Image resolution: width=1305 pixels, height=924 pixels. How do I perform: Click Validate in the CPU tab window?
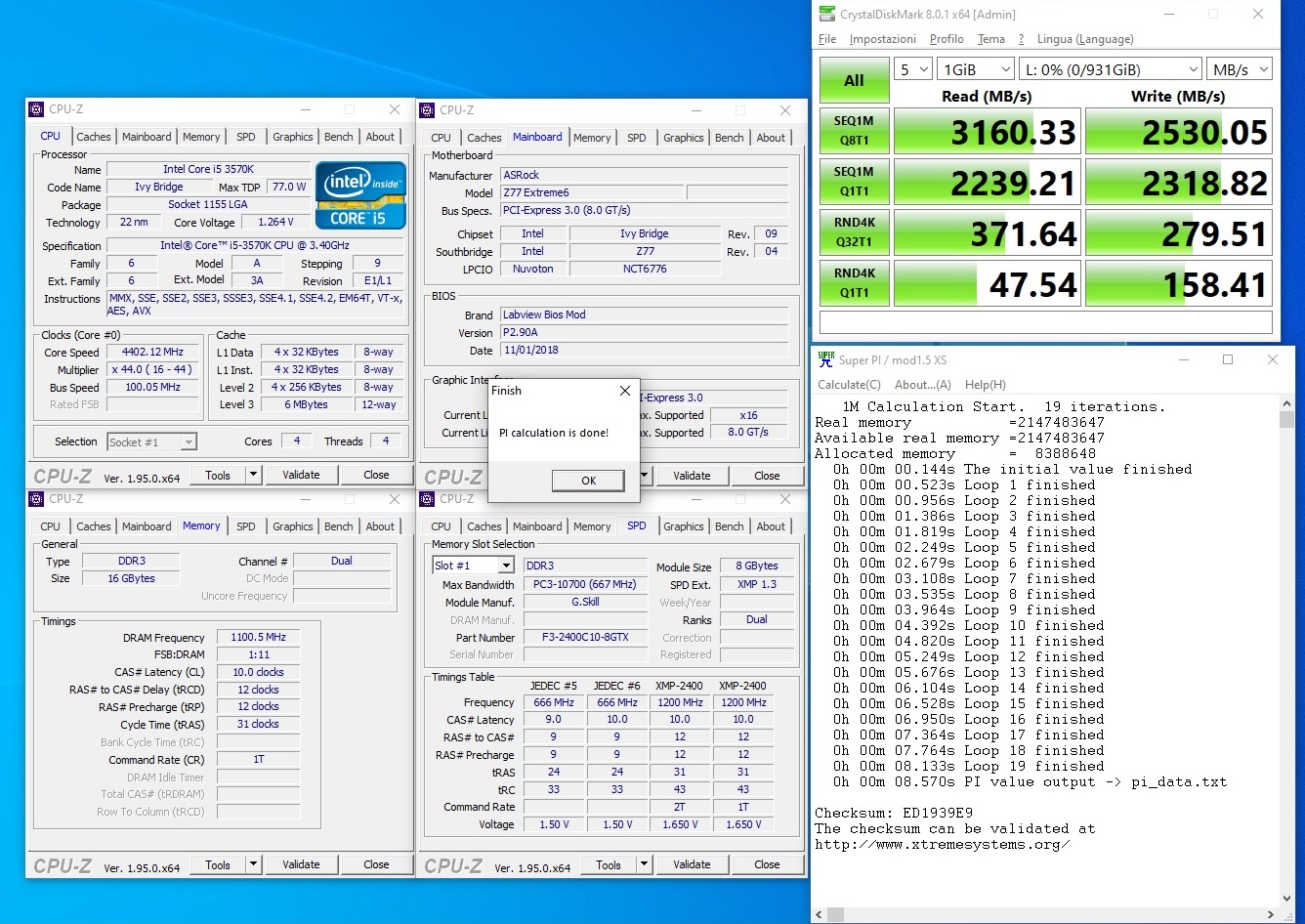(x=301, y=475)
